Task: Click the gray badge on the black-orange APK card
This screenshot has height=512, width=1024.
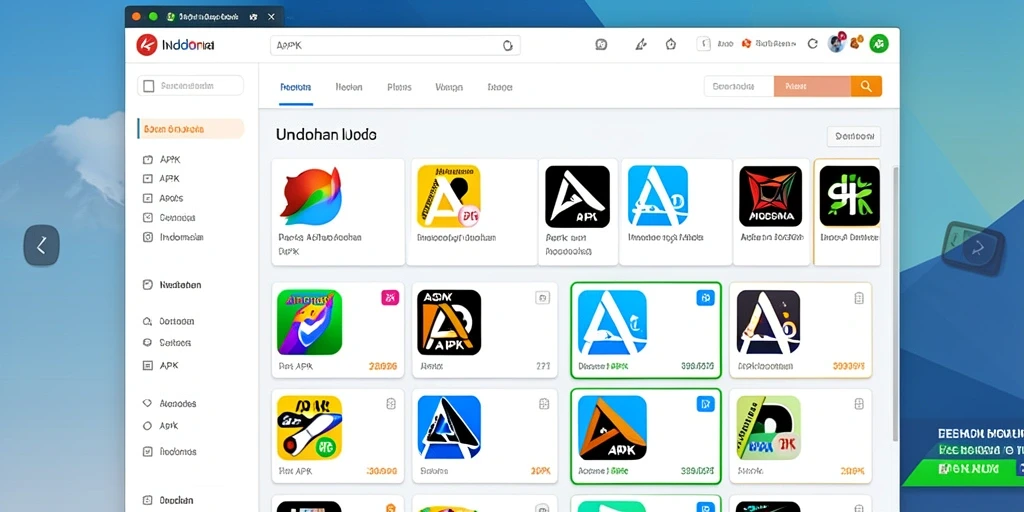Action: click(x=543, y=298)
